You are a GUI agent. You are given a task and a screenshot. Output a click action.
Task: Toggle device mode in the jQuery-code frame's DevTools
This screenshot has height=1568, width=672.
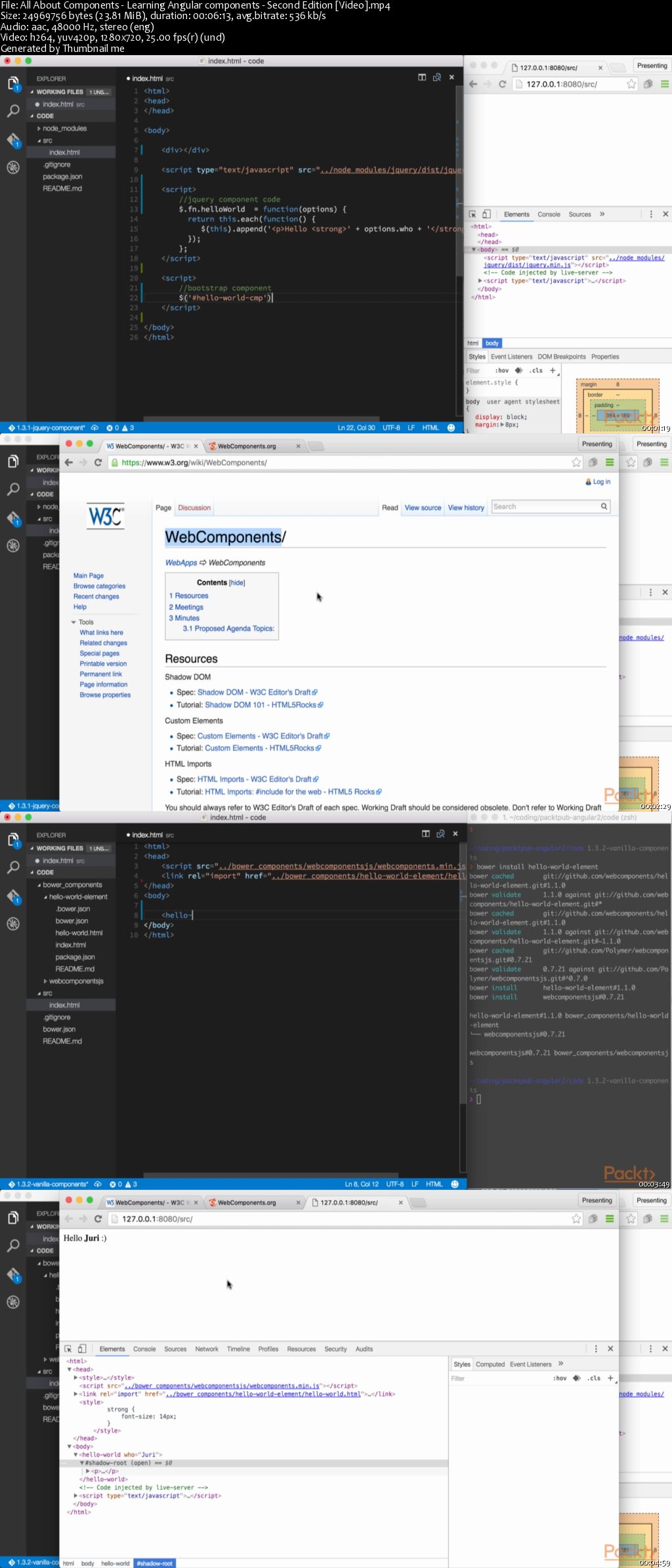486,214
